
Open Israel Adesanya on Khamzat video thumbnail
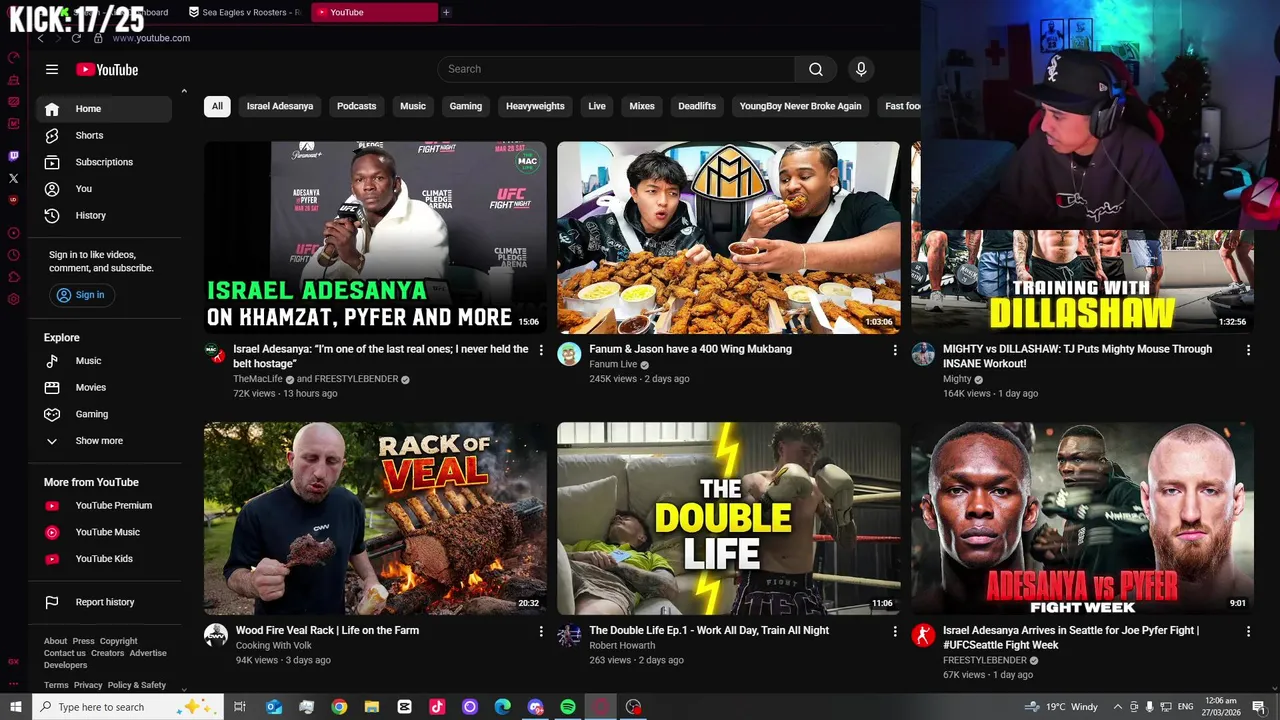point(375,237)
